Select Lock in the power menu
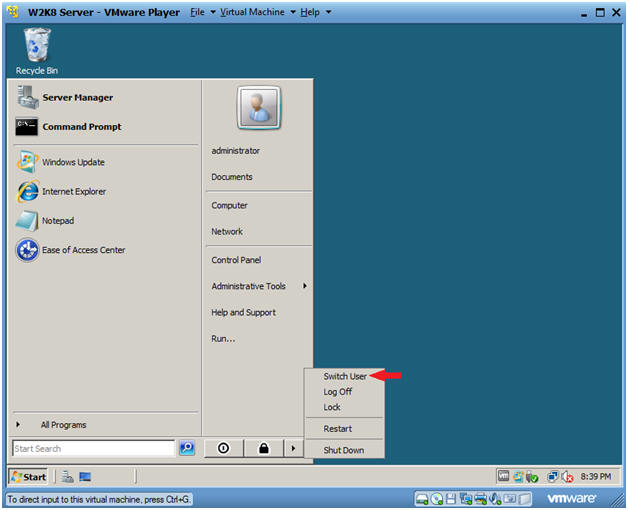Viewport: 628px width, 510px height. [344, 407]
